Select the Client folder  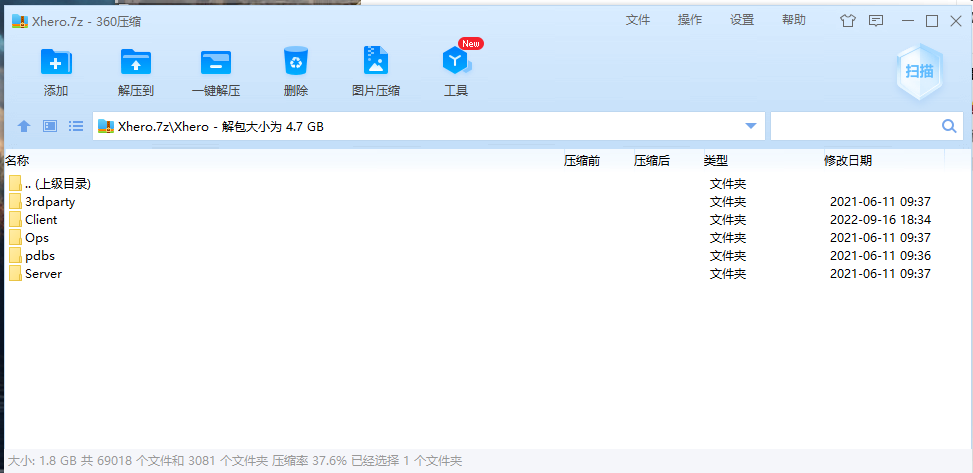click(x=41, y=220)
